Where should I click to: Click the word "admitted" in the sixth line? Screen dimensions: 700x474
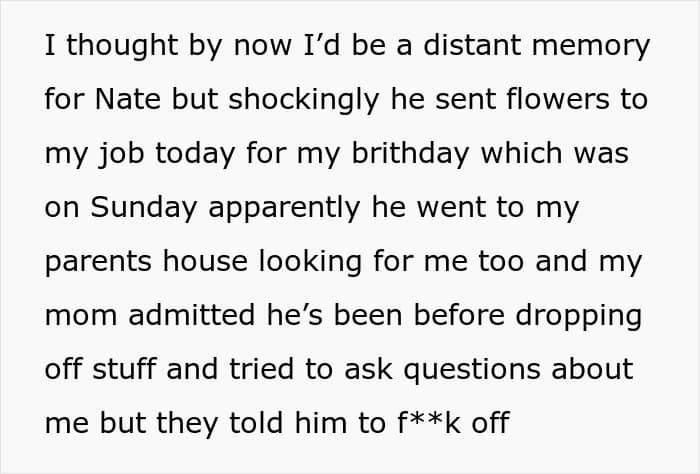pyautogui.click(x=192, y=314)
